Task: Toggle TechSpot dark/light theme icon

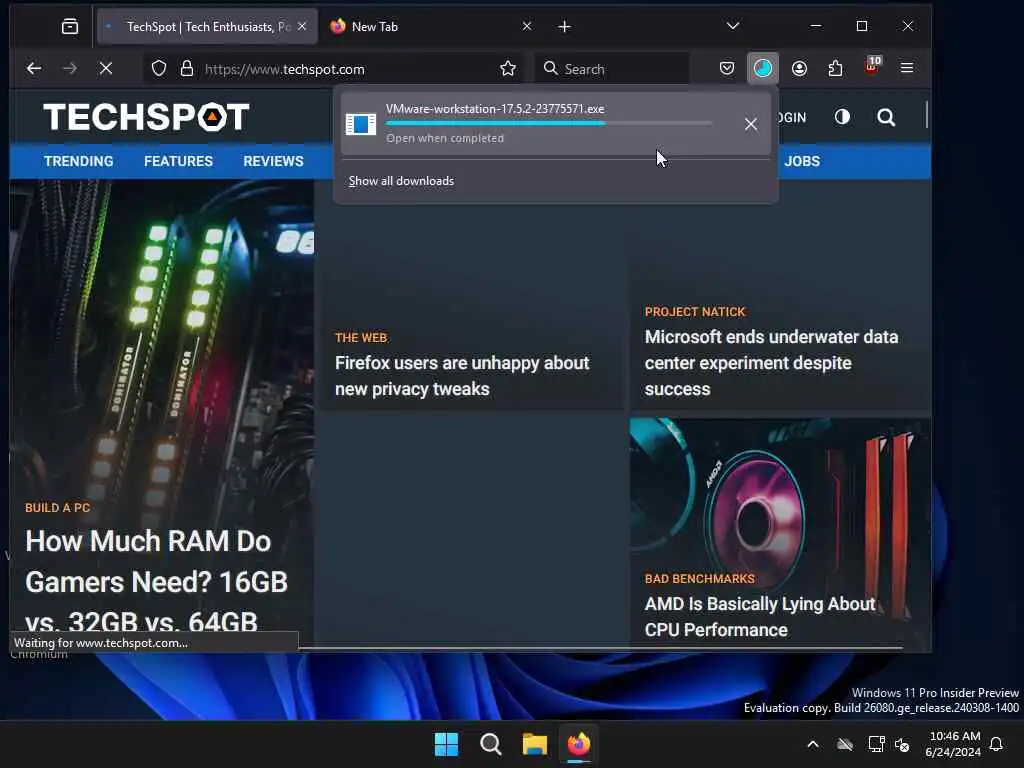Action: pos(842,117)
